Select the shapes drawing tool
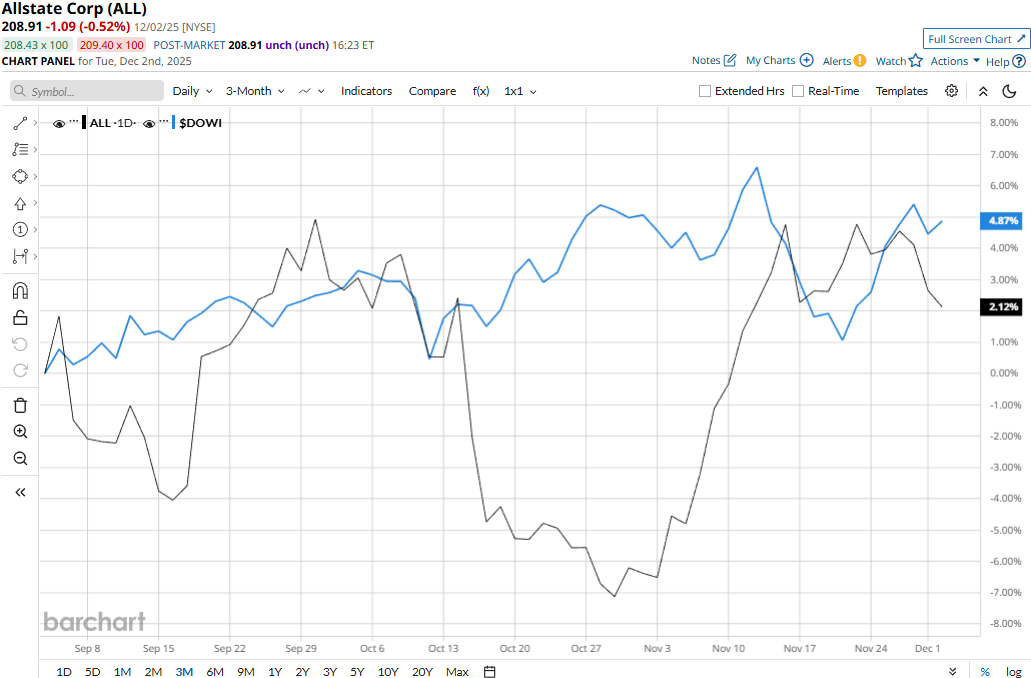1031x678 pixels. pyautogui.click(x=20, y=176)
